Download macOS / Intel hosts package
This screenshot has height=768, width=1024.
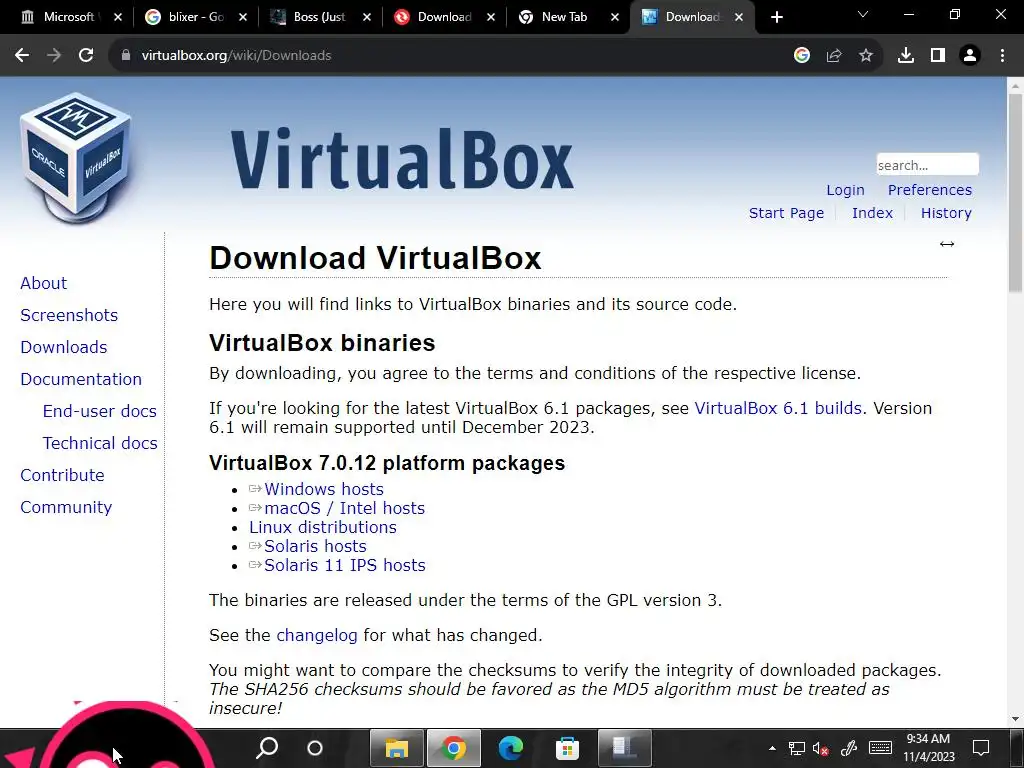344,508
